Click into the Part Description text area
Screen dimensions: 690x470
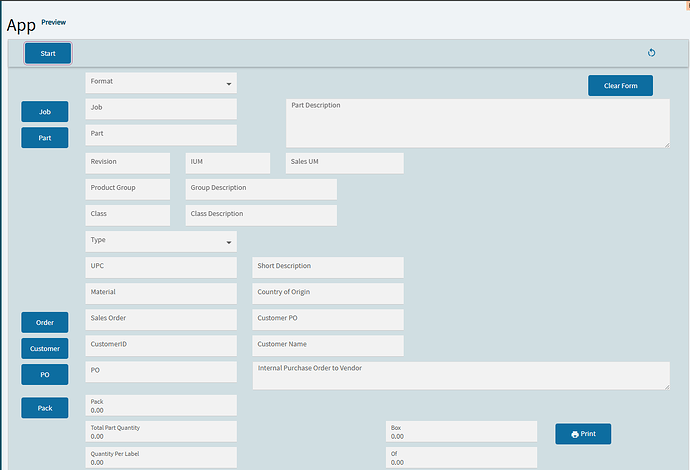click(478, 123)
